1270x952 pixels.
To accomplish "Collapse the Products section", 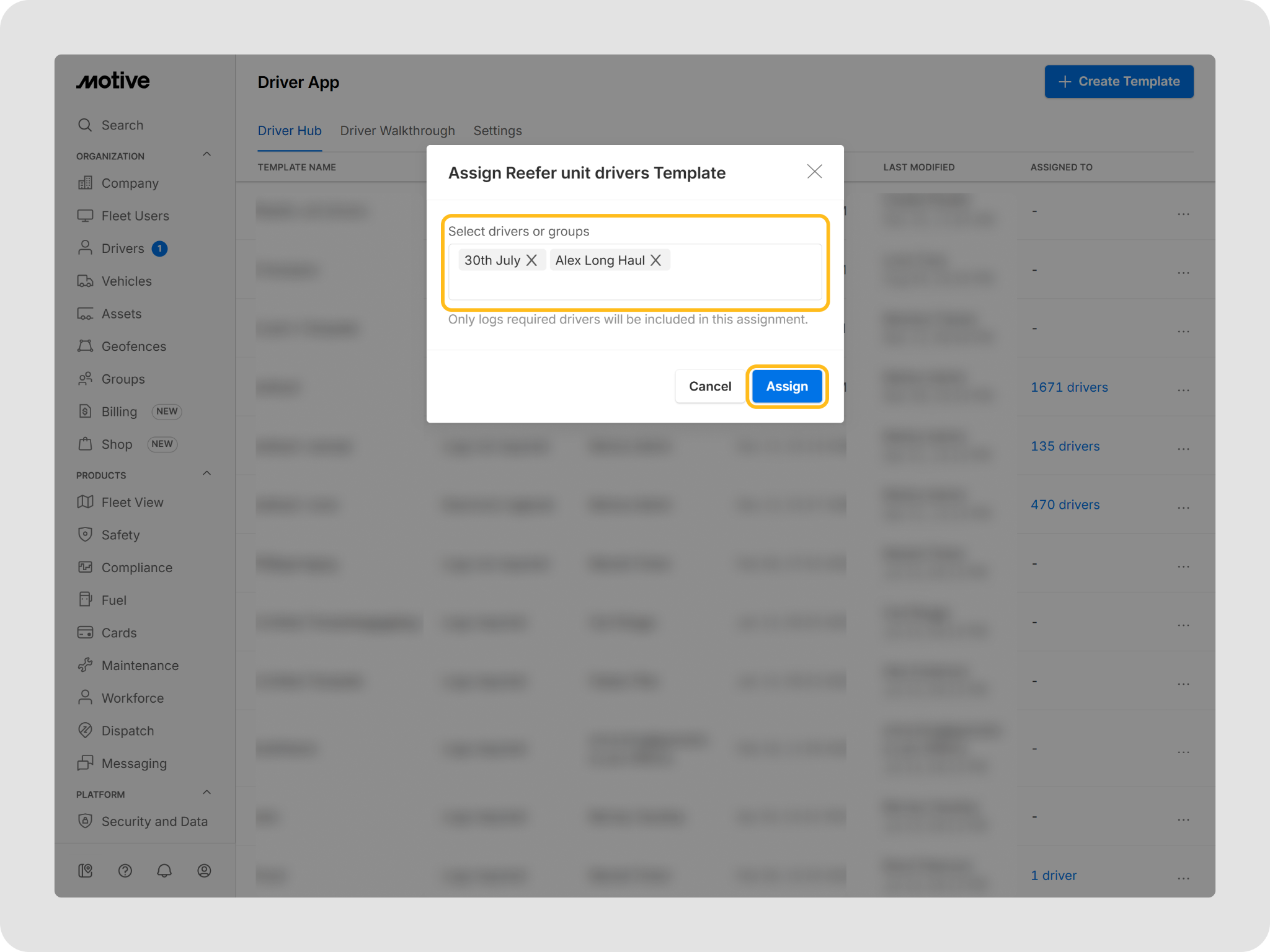I will 207,474.
